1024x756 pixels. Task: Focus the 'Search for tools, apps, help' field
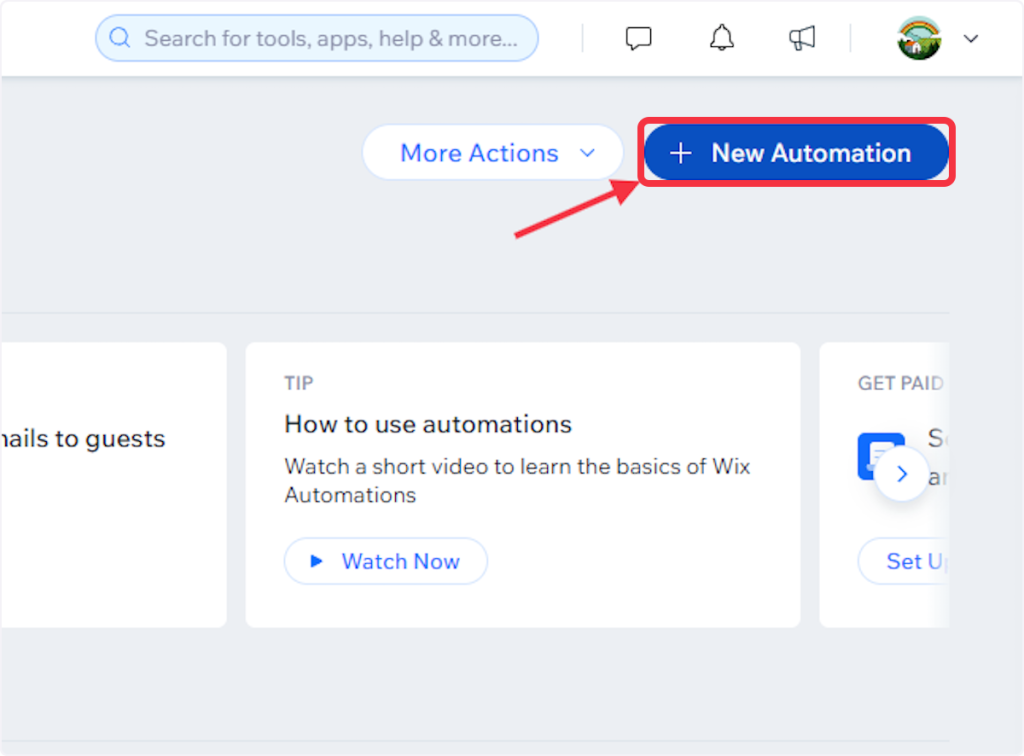click(x=330, y=39)
